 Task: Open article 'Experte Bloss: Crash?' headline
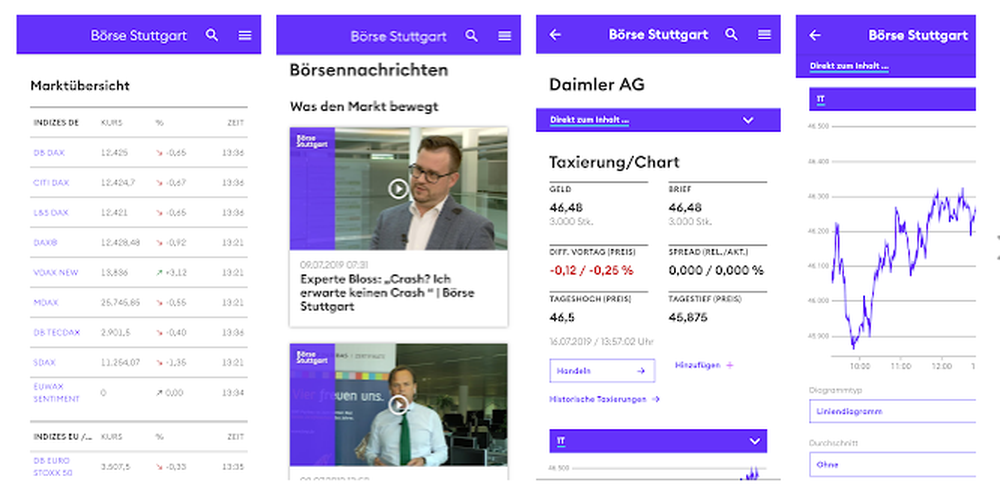pyautogui.click(x=387, y=293)
